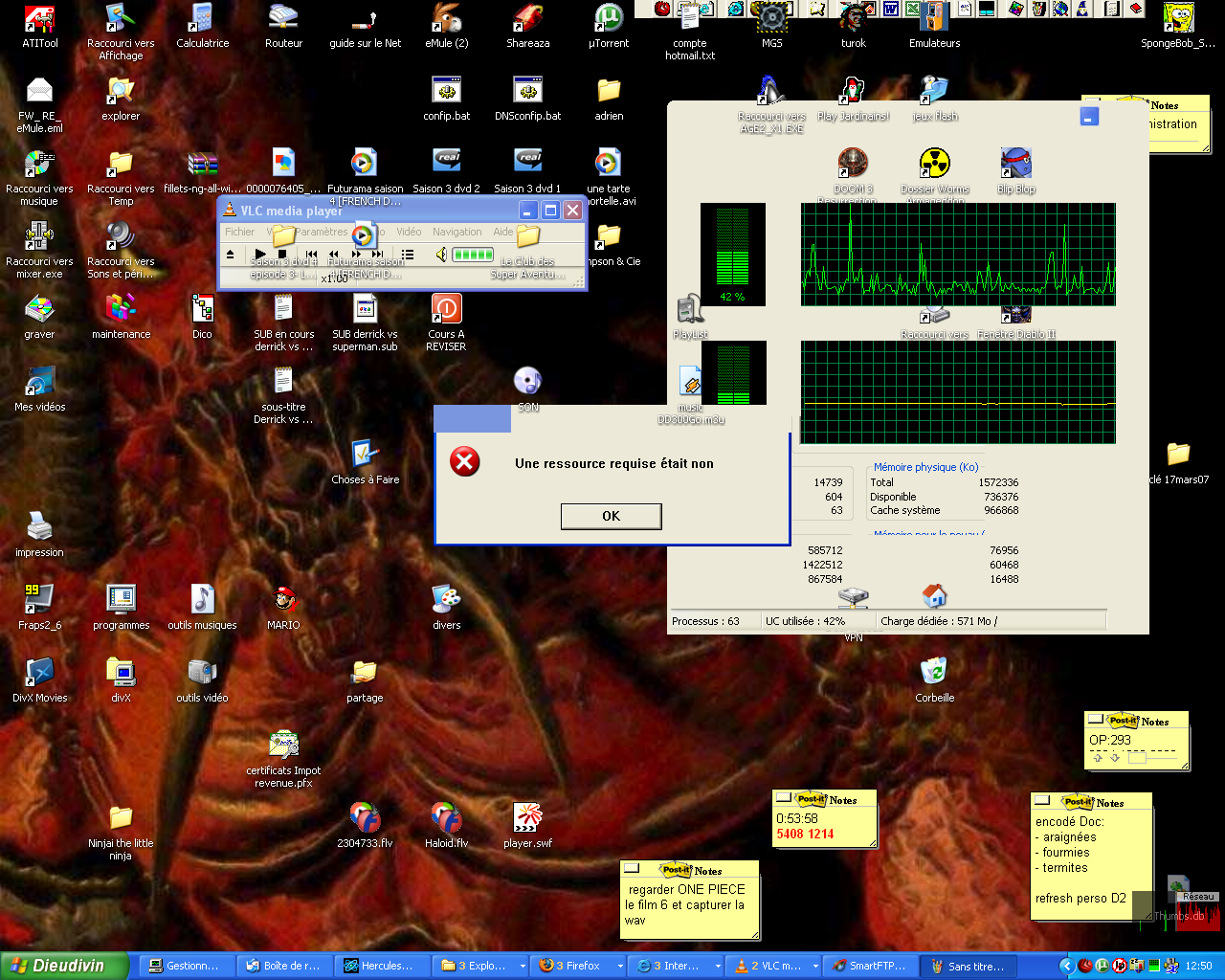Screen dimensions: 1225x980
Task: Open the Fichier menu in VLC
Action: pyautogui.click(x=239, y=232)
